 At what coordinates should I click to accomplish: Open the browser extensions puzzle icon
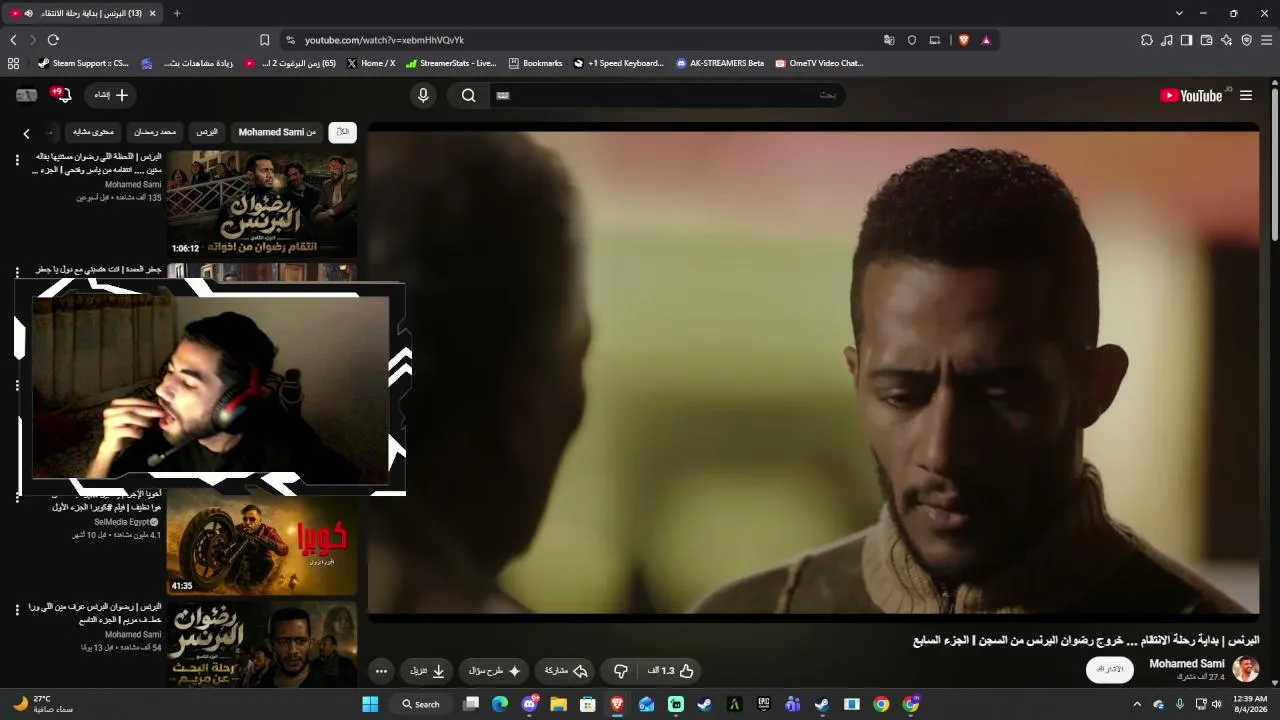click(1147, 40)
